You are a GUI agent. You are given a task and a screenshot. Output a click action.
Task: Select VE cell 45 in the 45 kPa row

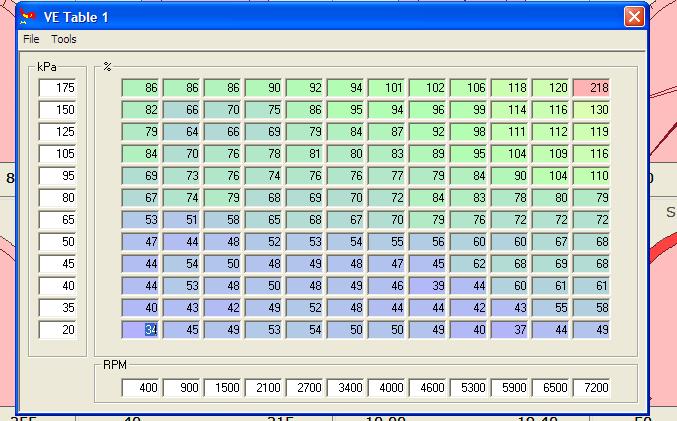[x=427, y=264]
